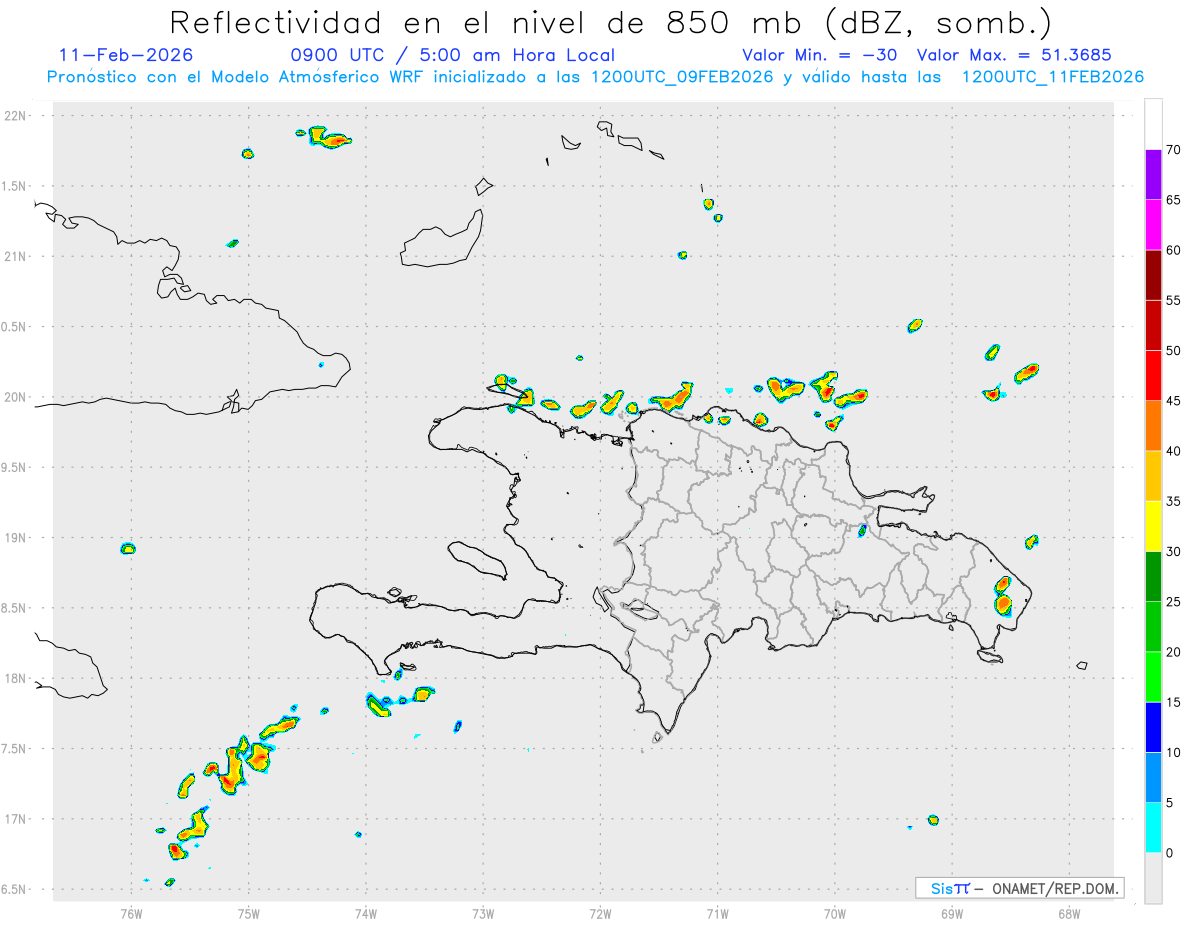
Task: Click the colorbar tick label '50'
Action: (1174, 351)
